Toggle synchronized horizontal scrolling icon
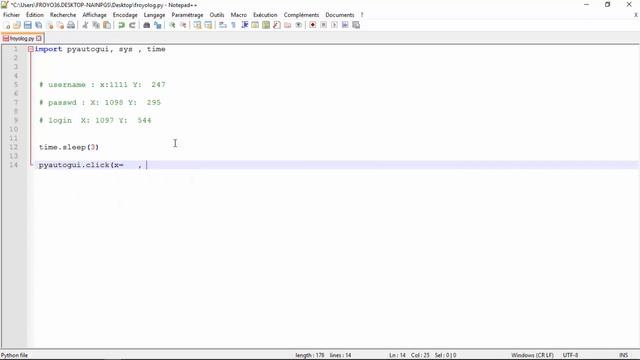 click(208, 25)
